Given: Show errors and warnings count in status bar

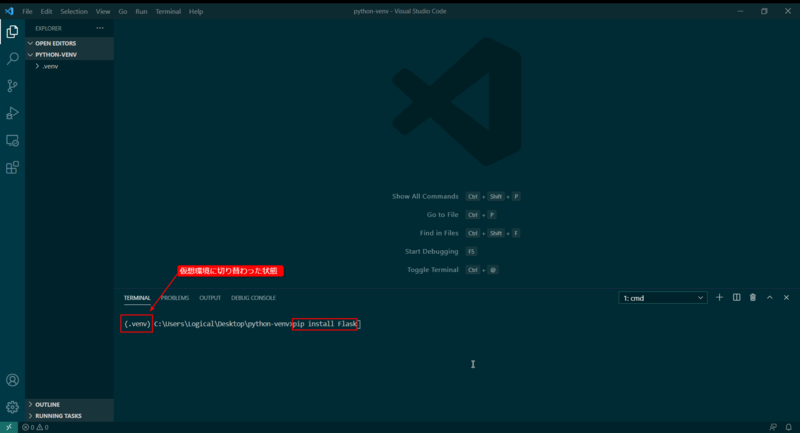Looking at the screenshot, I should (35, 427).
